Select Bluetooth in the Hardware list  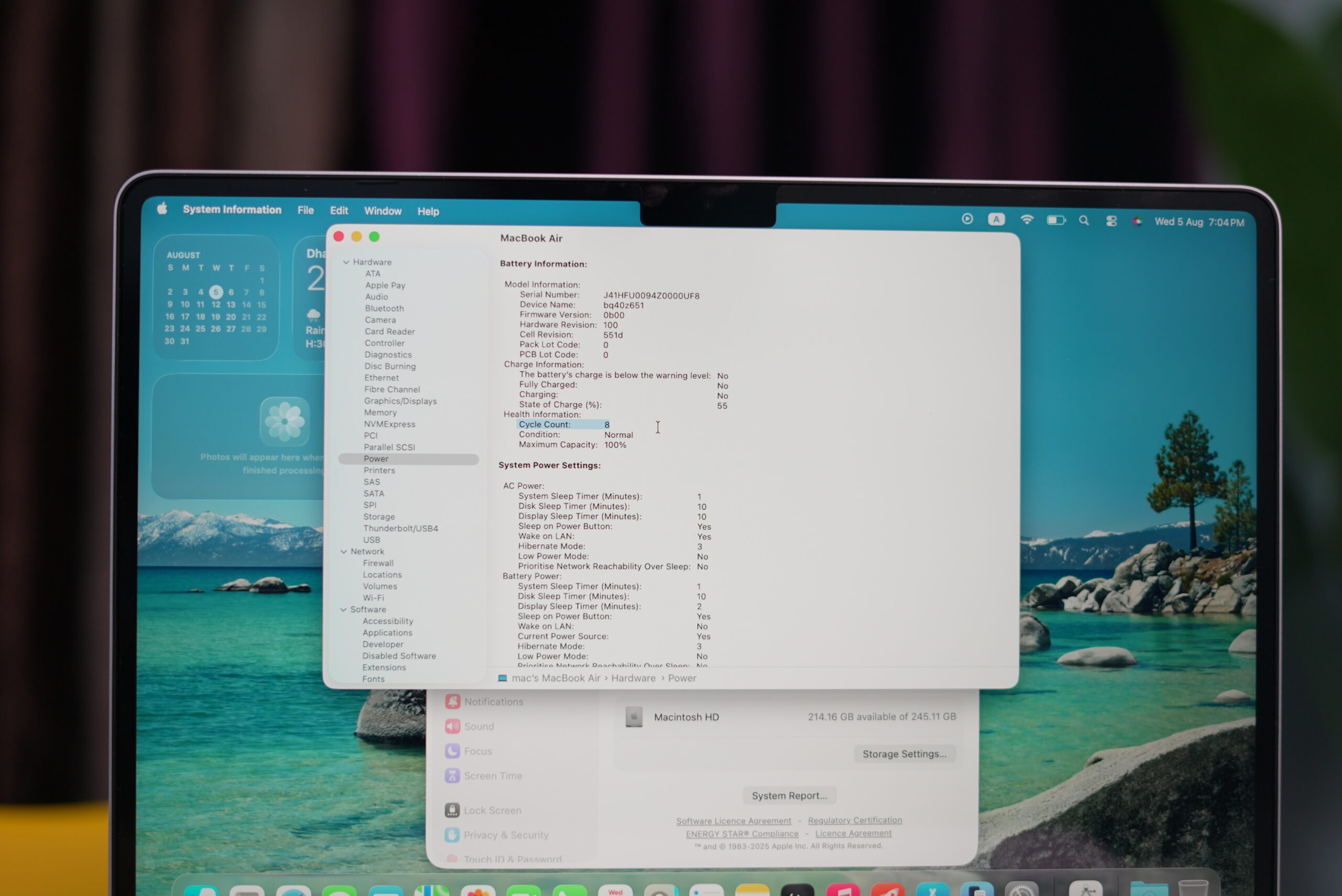click(384, 309)
